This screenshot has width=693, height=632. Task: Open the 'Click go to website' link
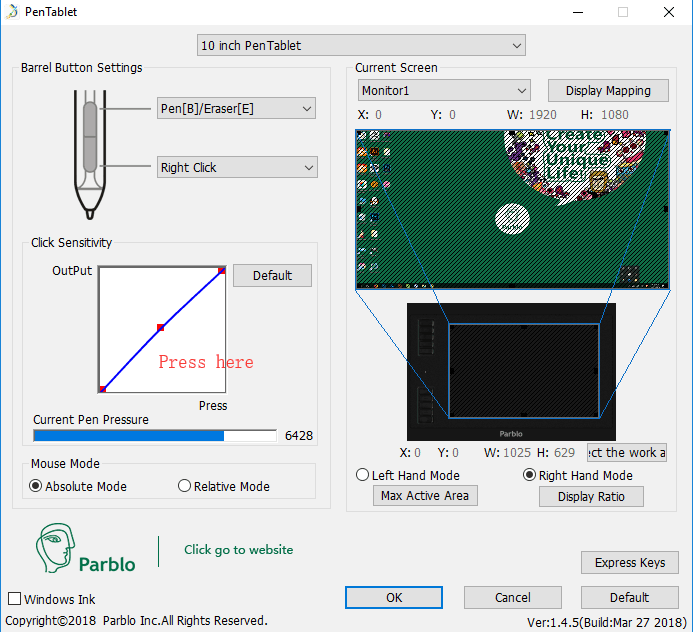(x=239, y=549)
